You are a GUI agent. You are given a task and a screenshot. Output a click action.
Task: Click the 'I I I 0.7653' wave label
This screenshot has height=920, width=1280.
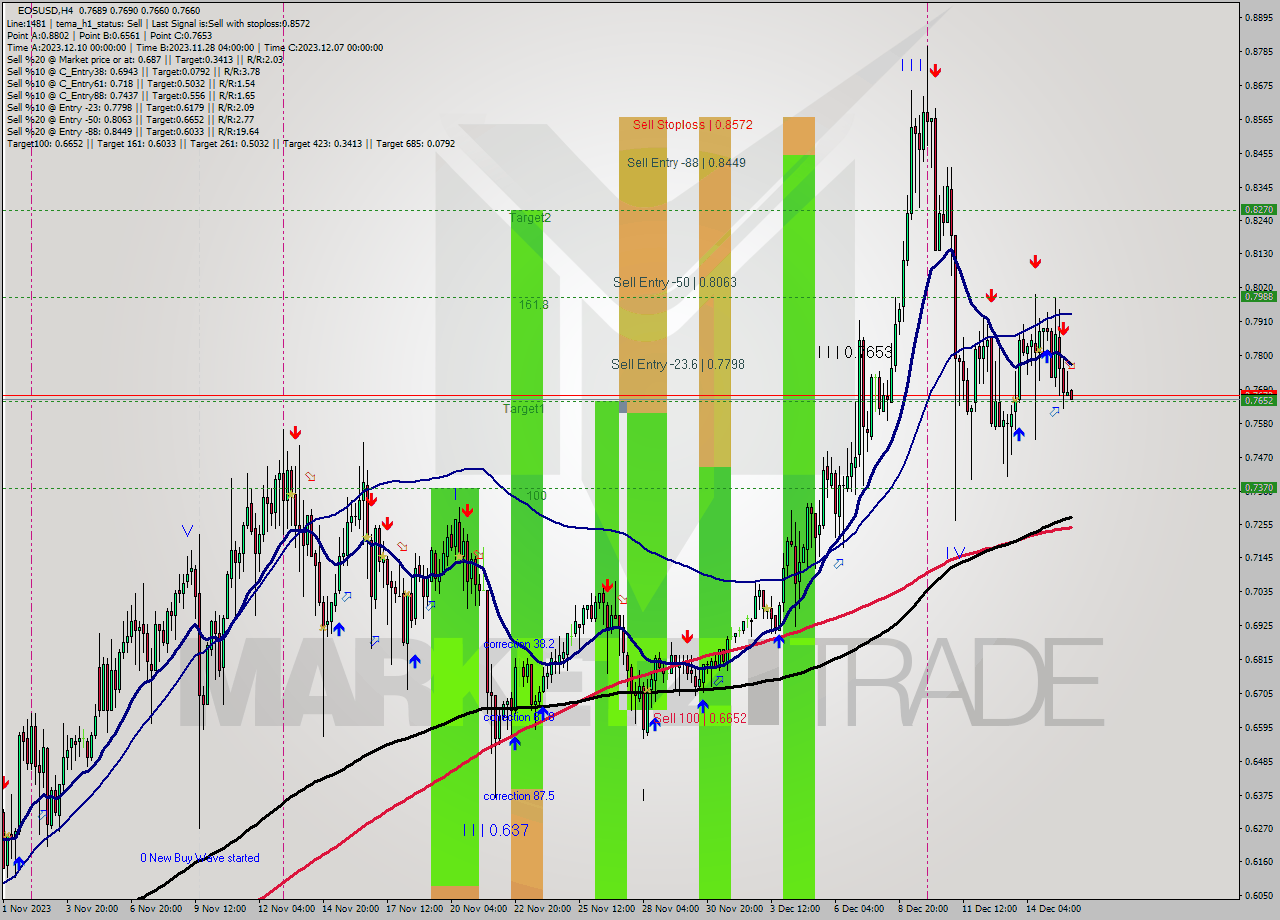click(855, 352)
